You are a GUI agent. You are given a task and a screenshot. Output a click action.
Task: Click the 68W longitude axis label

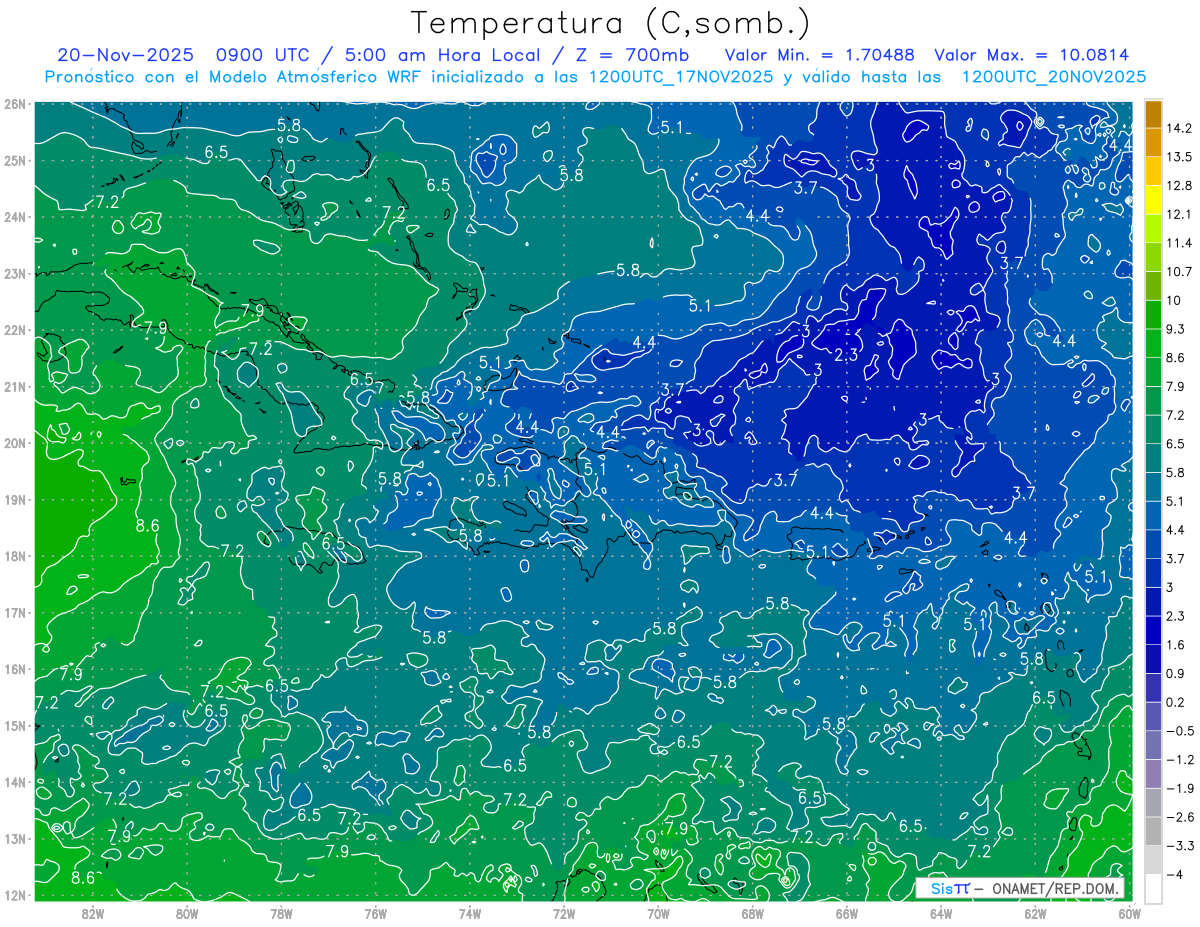pyautogui.click(x=752, y=913)
